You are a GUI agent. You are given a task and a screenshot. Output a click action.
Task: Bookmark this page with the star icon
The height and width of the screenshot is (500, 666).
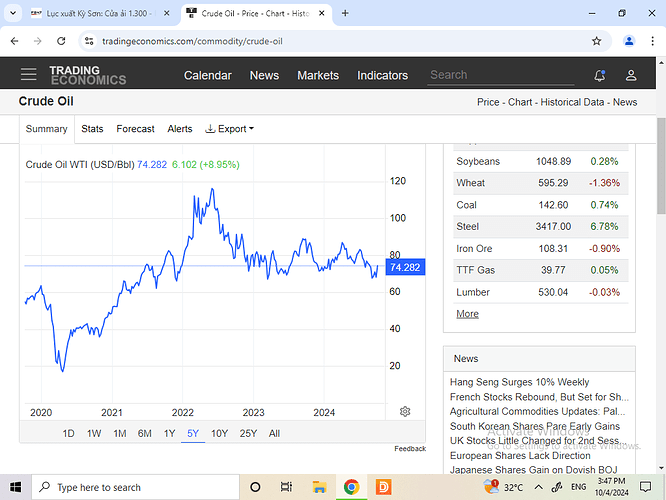click(596, 41)
